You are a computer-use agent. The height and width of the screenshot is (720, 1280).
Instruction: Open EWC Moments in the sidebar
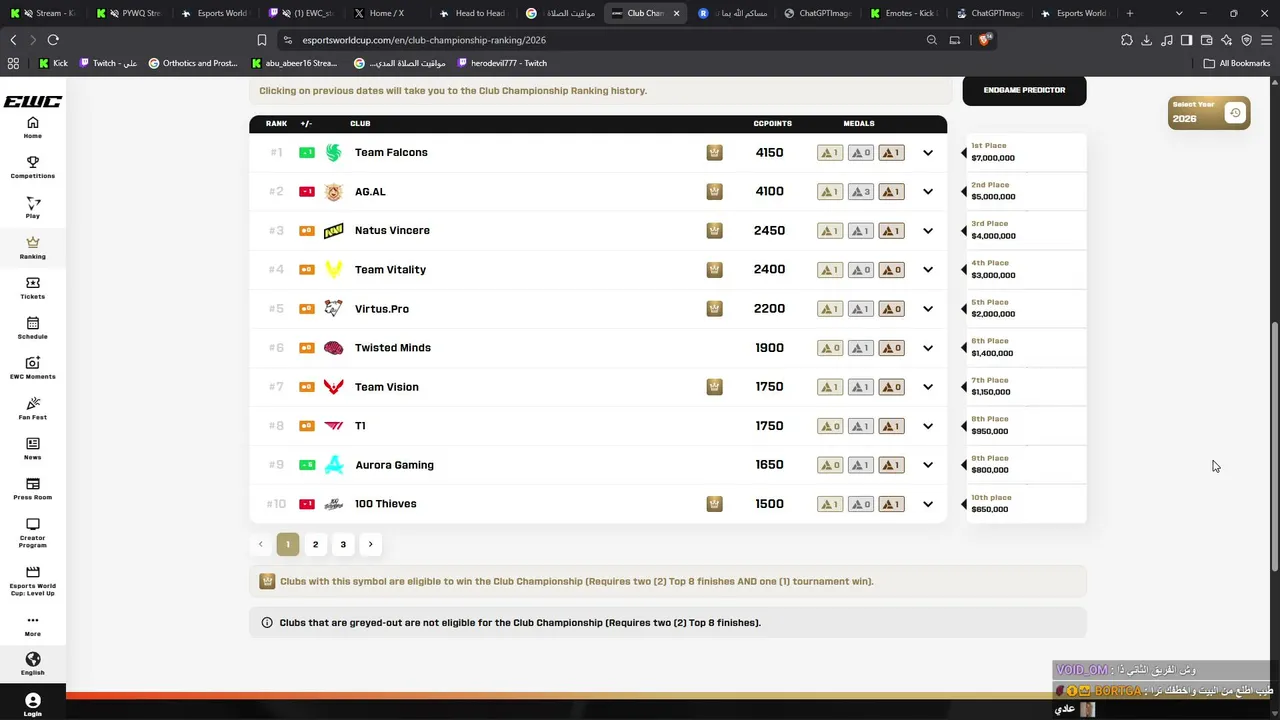(33, 368)
